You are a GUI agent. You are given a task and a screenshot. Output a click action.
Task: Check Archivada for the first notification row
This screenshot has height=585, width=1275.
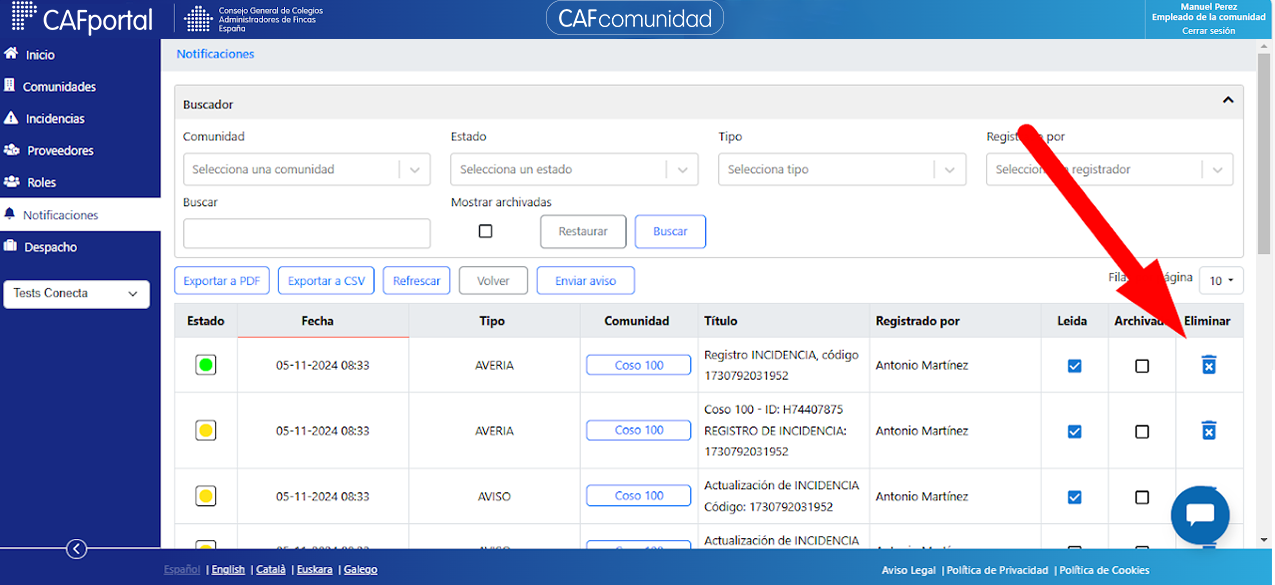pos(1142,366)
